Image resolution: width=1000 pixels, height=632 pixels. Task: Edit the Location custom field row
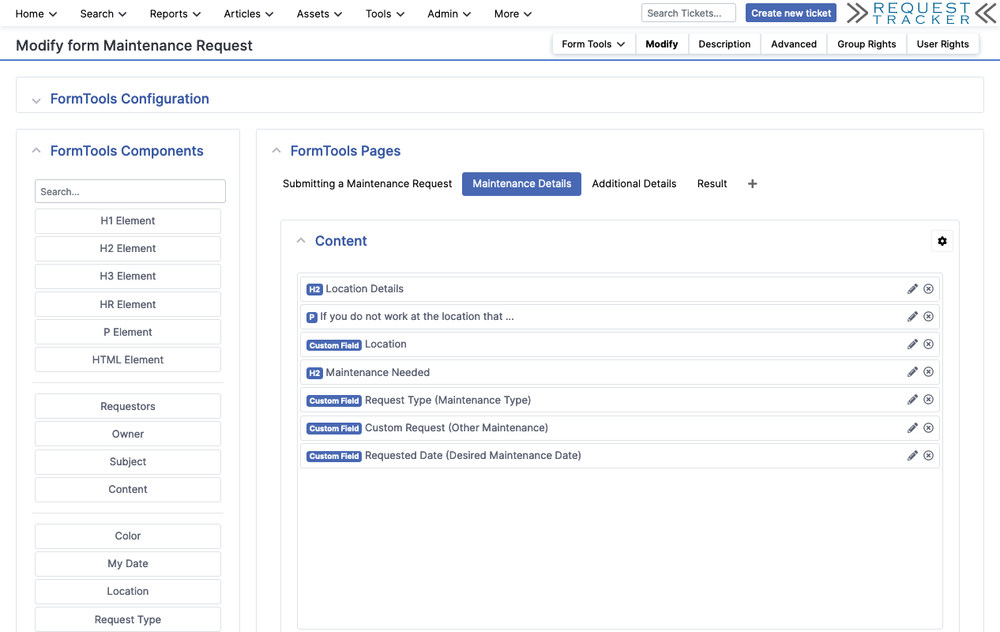click(912, 344)
